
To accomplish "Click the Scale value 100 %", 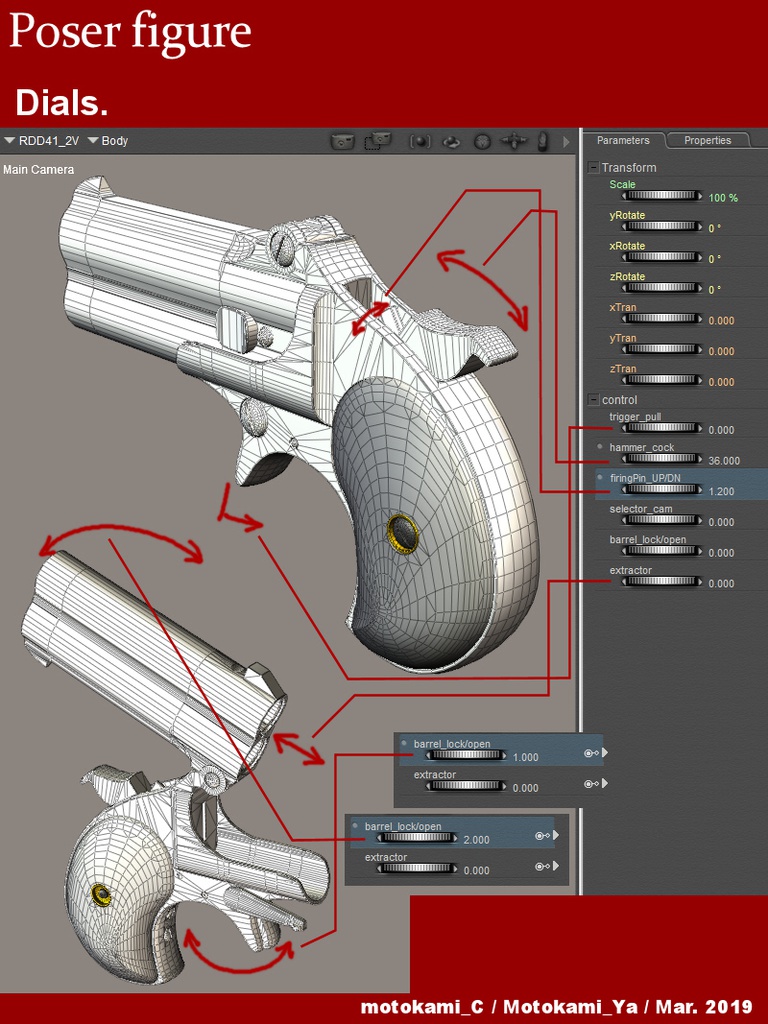I will pyautogui.click(x=723, y=197).
